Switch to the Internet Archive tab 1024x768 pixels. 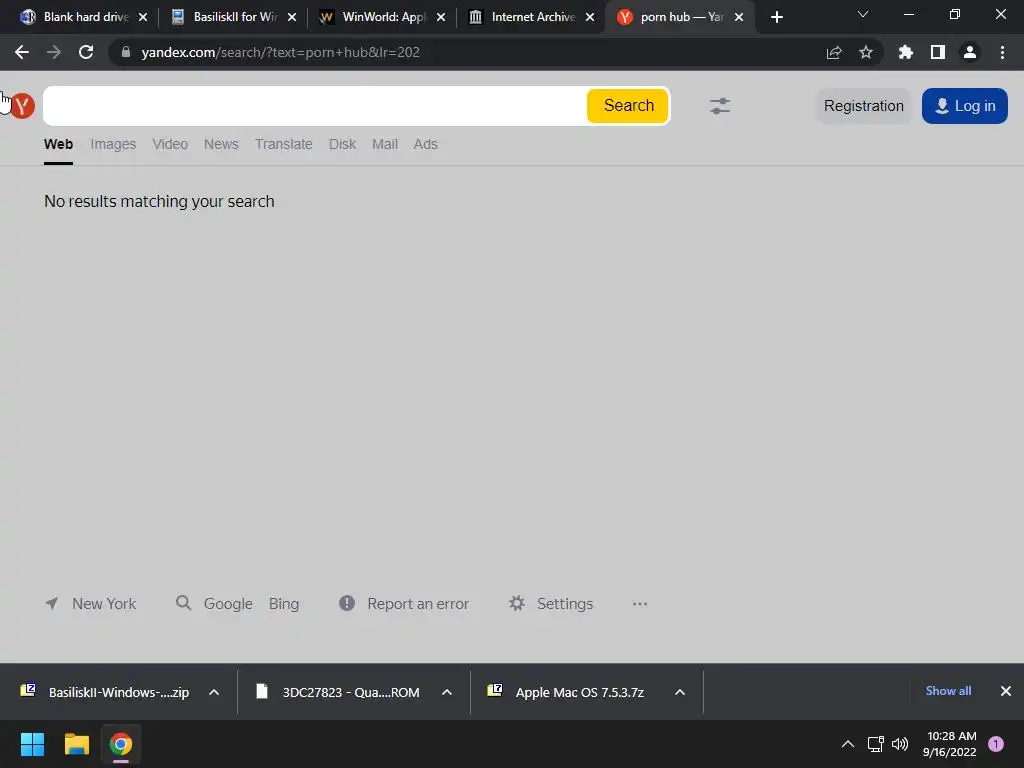(x=533, y=17)
